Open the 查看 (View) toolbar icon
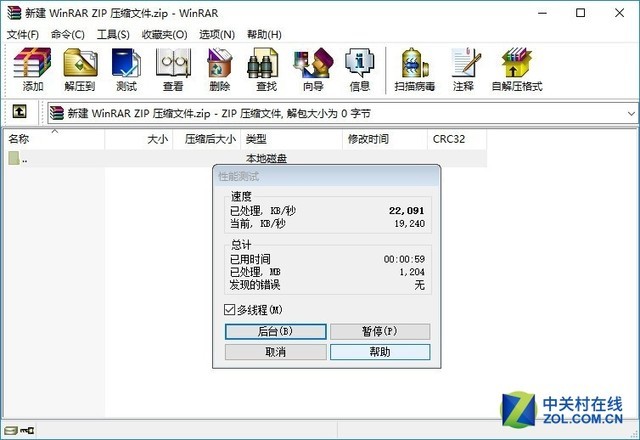This screenshot has width=640, height=440. click(x=173, y=69)
